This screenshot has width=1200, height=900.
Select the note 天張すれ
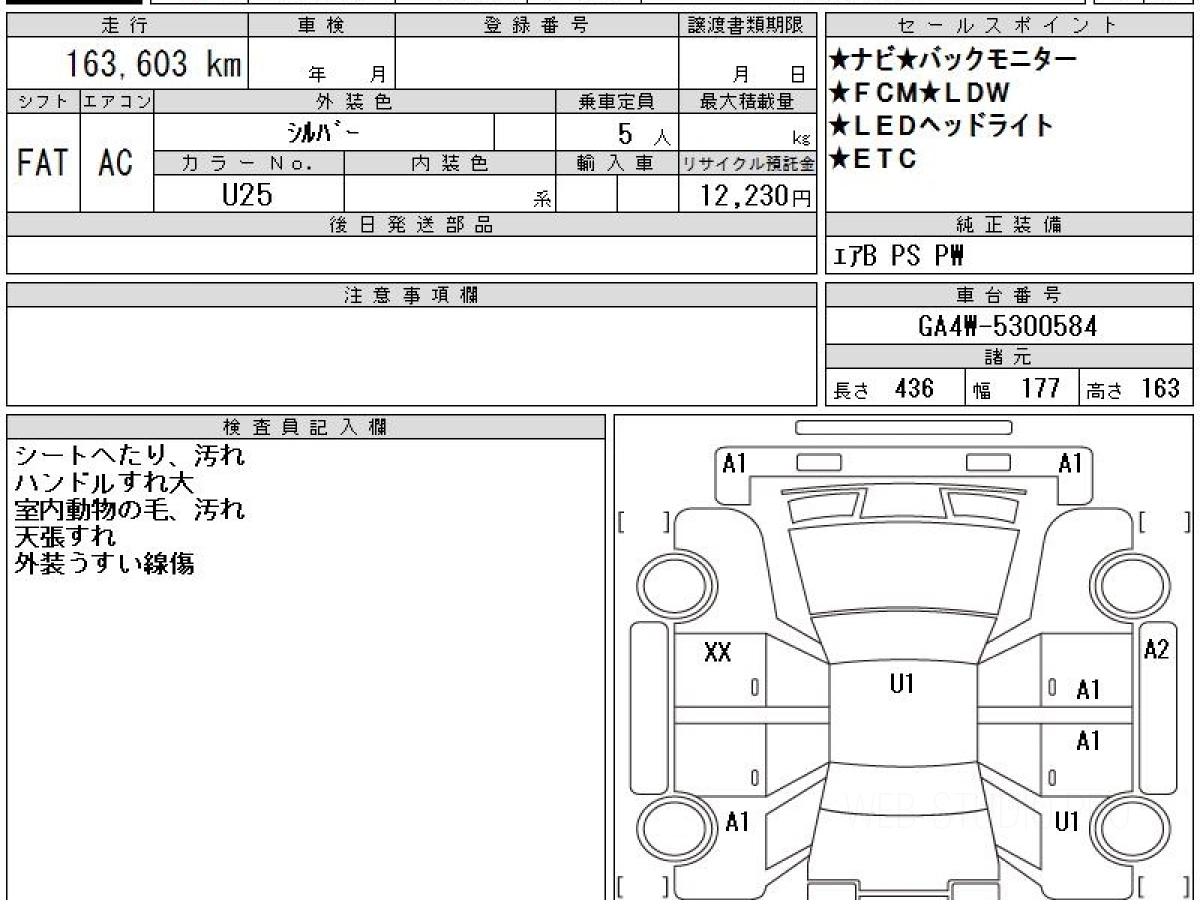point(65,537)
